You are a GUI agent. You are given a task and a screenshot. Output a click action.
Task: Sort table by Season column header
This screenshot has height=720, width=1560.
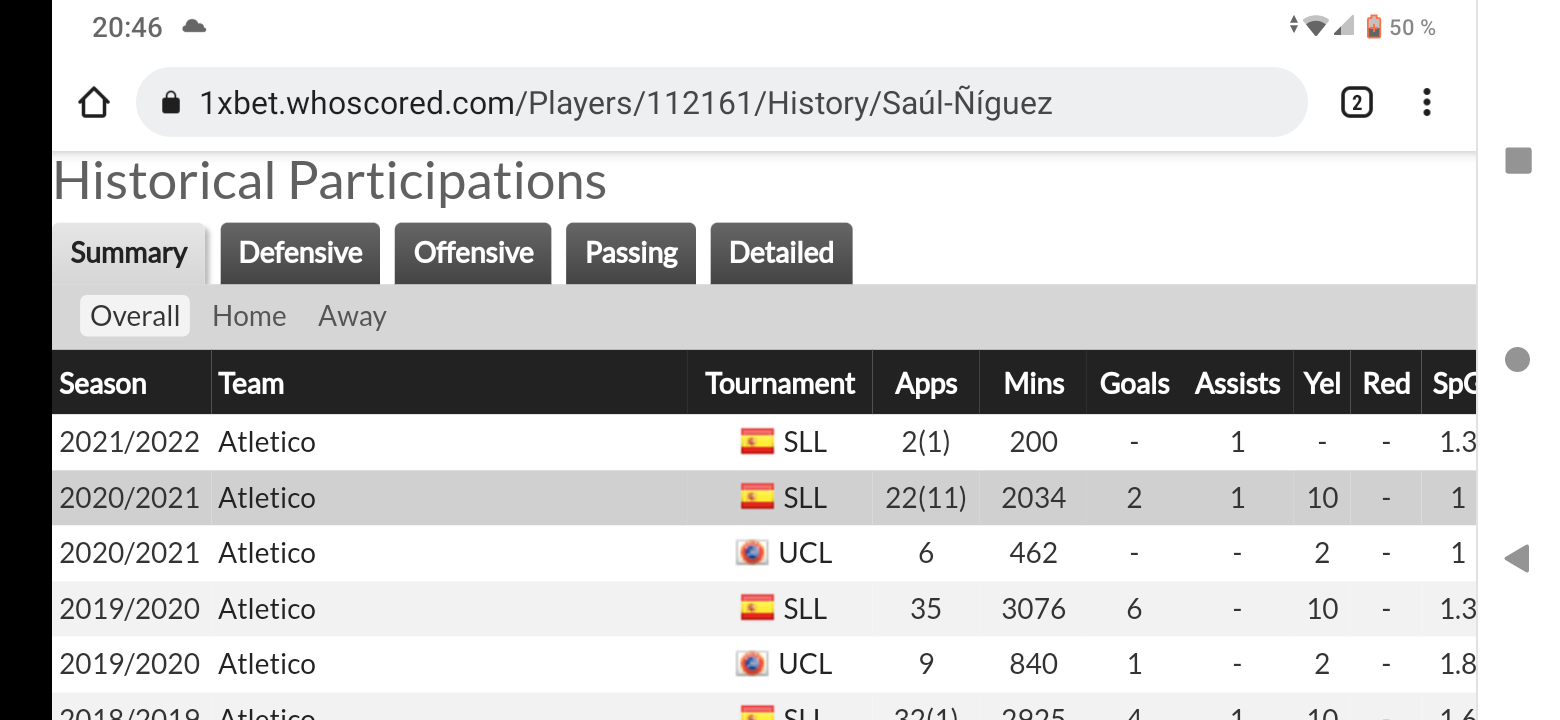click(x=103, y=383)
